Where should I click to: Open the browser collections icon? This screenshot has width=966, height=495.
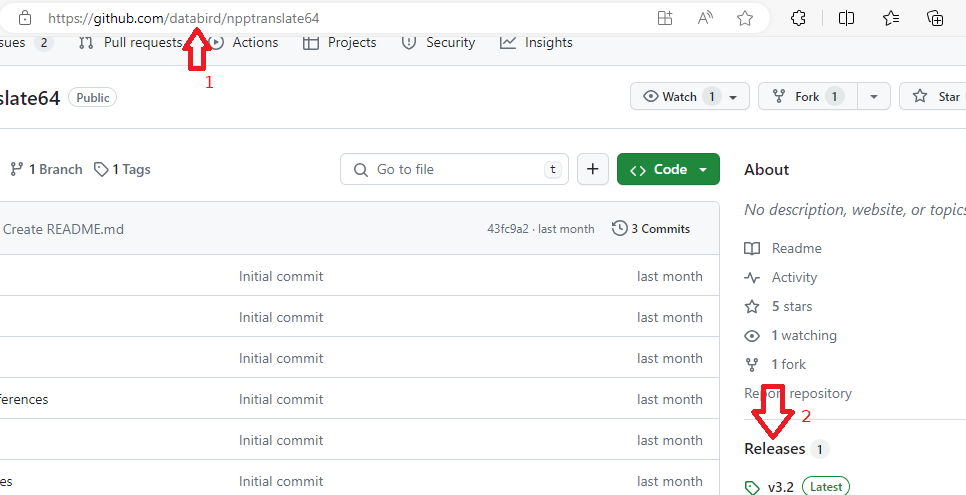[935, 18]
